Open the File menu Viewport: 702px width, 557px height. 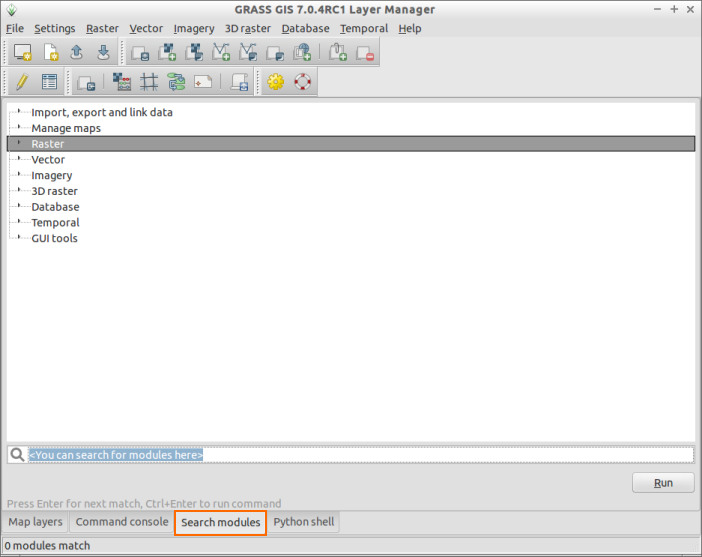click(15, 29)
